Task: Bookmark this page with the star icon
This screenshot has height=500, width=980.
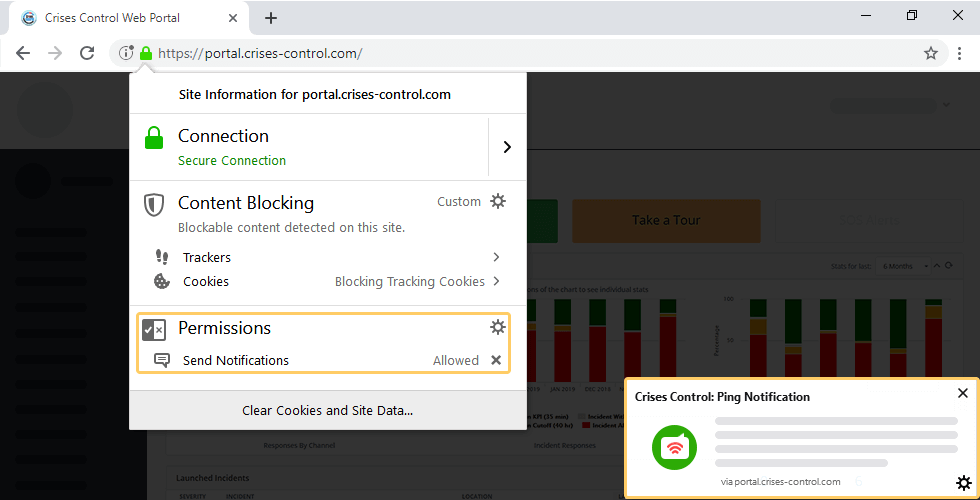Action: 931,53
